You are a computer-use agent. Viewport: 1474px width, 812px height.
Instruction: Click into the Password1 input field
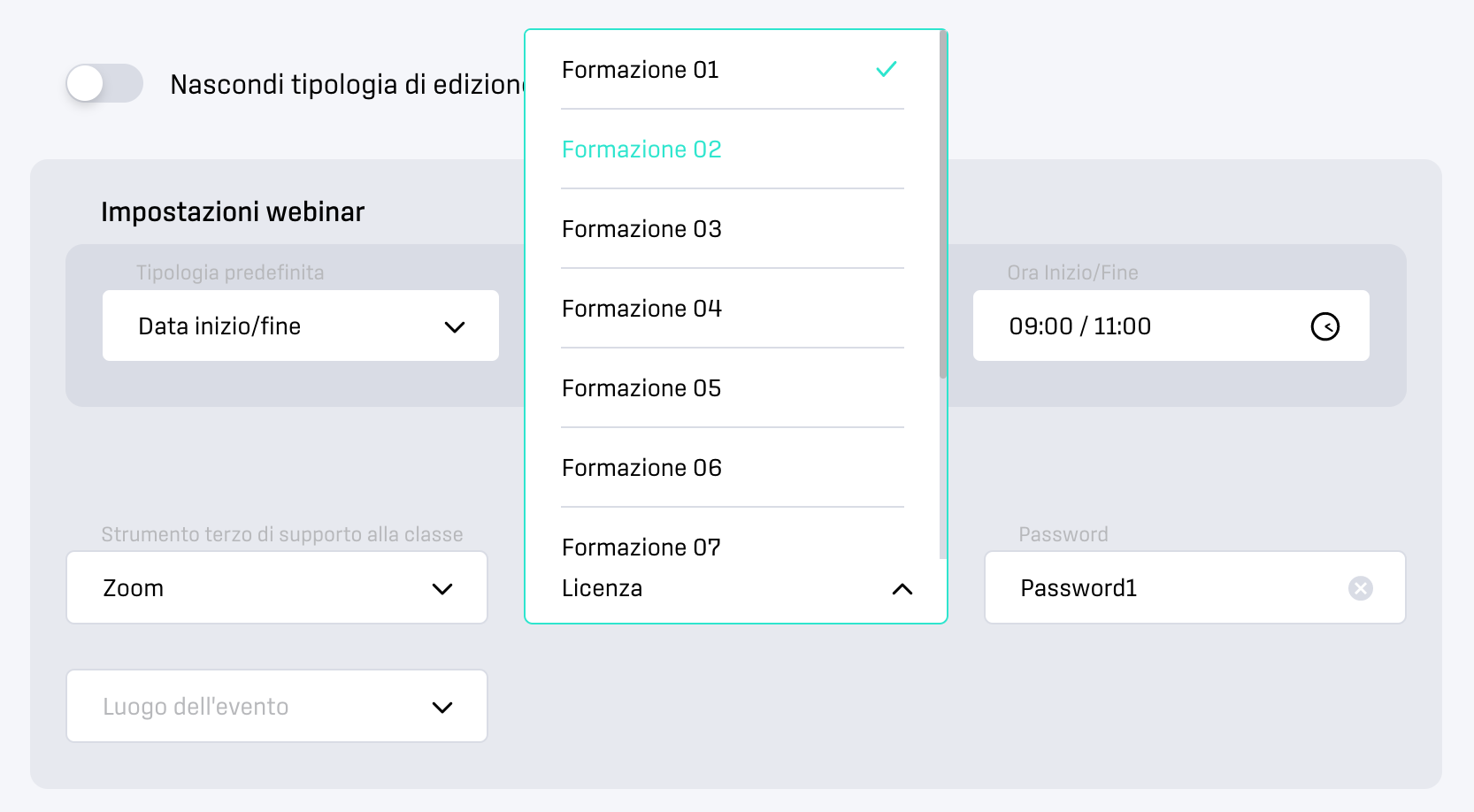click(1194, 587)
